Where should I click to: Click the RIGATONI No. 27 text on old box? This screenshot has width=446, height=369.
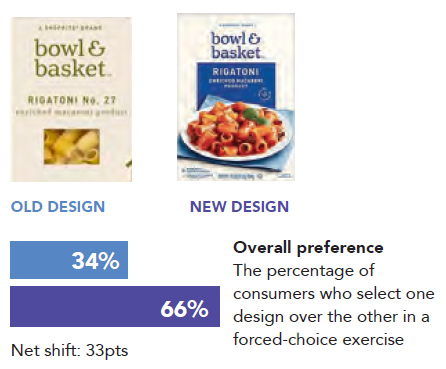[72, 100]
